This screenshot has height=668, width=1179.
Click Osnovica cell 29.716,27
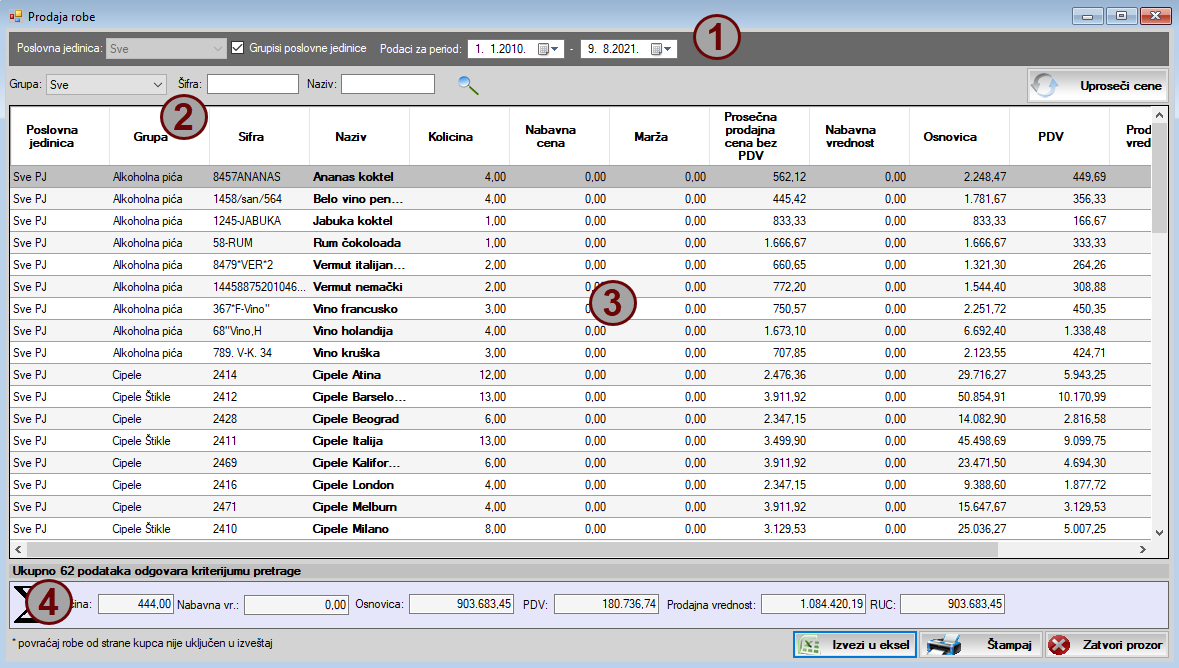click(959, 375)
